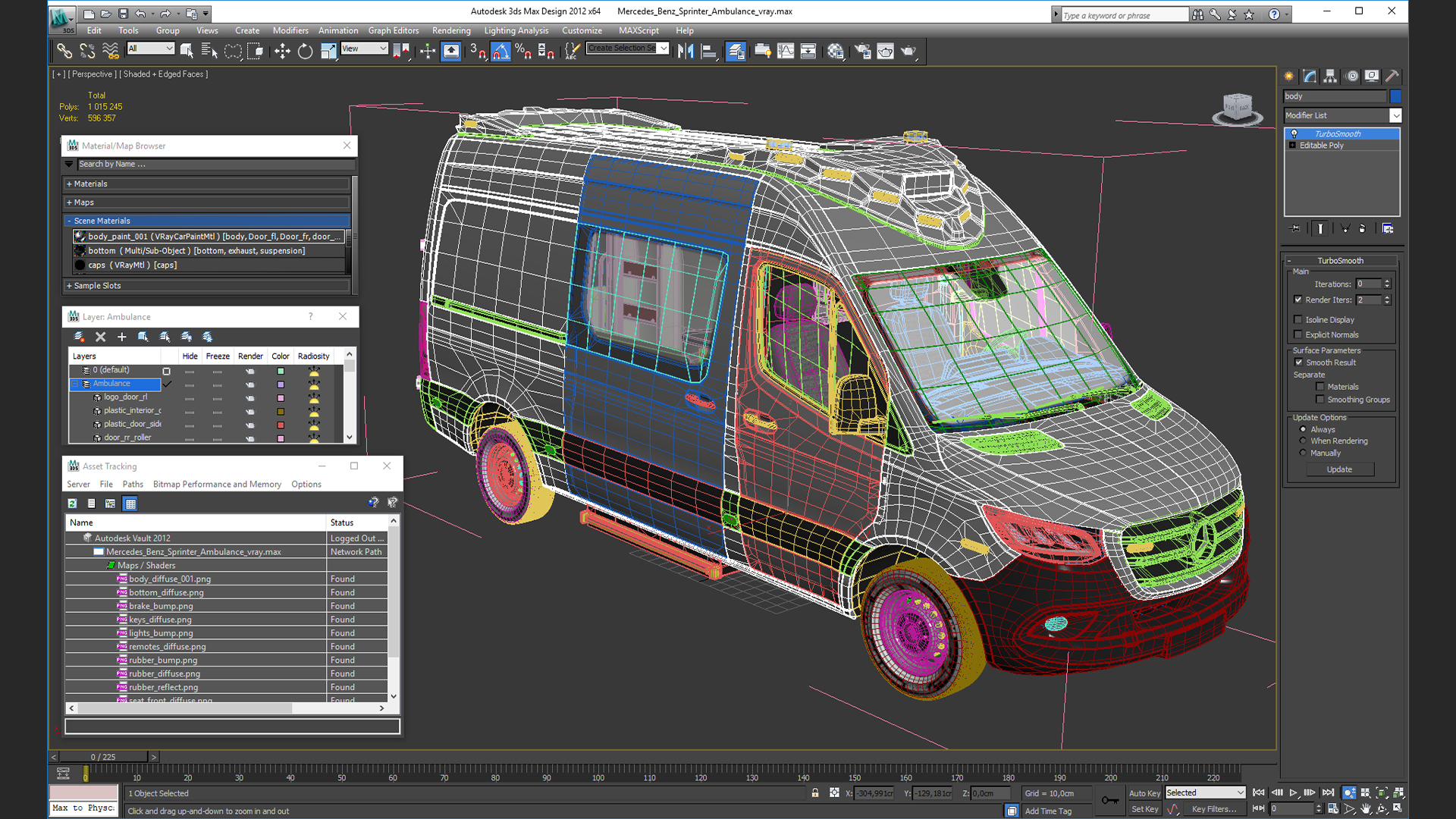Enable Separate by Materials checkbox

click(1320, 387)
